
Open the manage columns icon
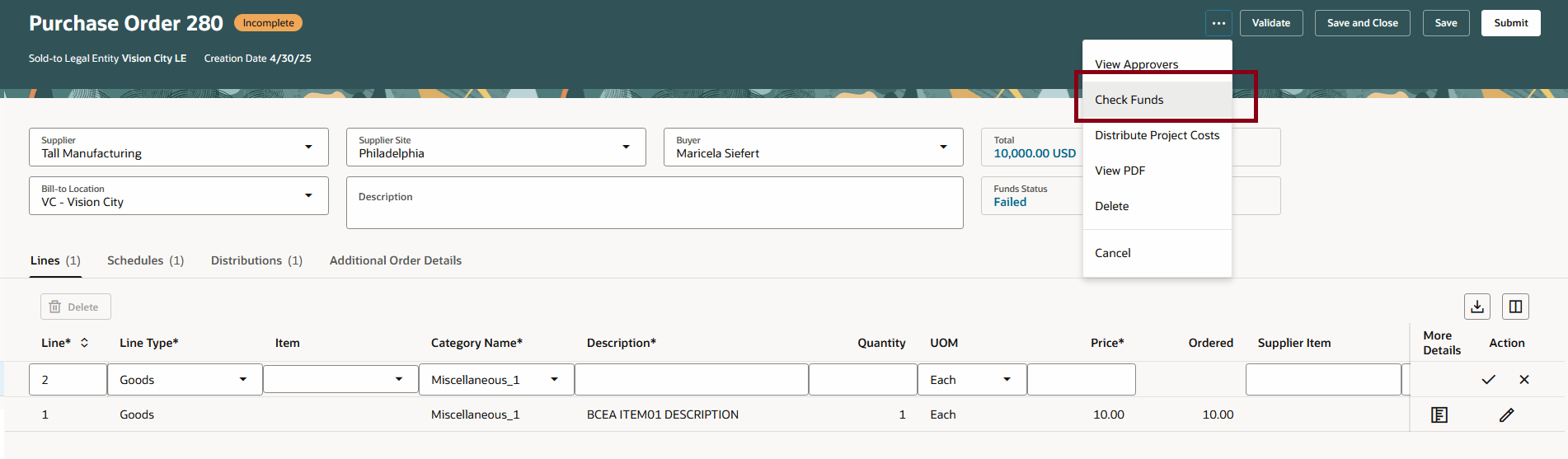point(1515,307)
